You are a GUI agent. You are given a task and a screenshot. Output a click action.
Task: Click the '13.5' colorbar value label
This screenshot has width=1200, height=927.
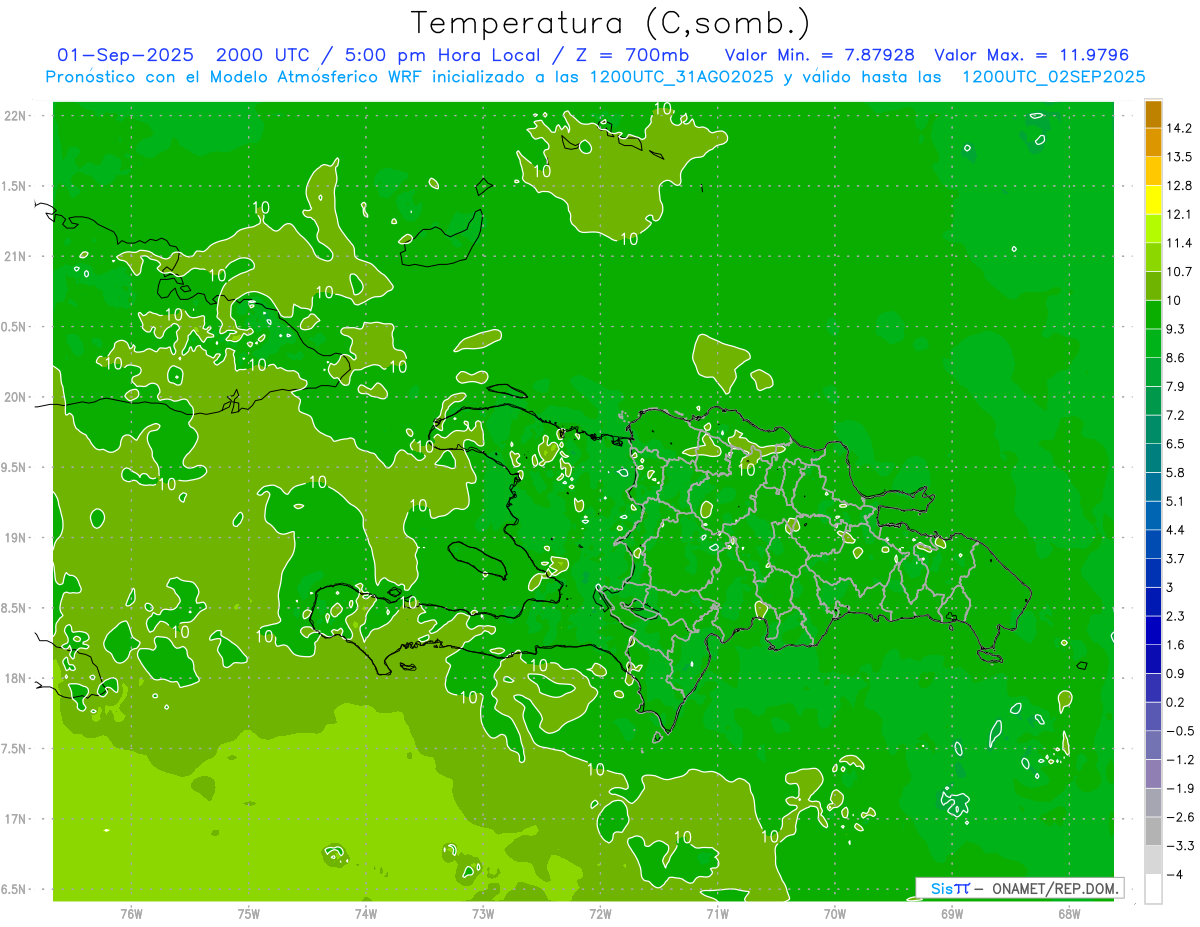tap(1179, 157)
